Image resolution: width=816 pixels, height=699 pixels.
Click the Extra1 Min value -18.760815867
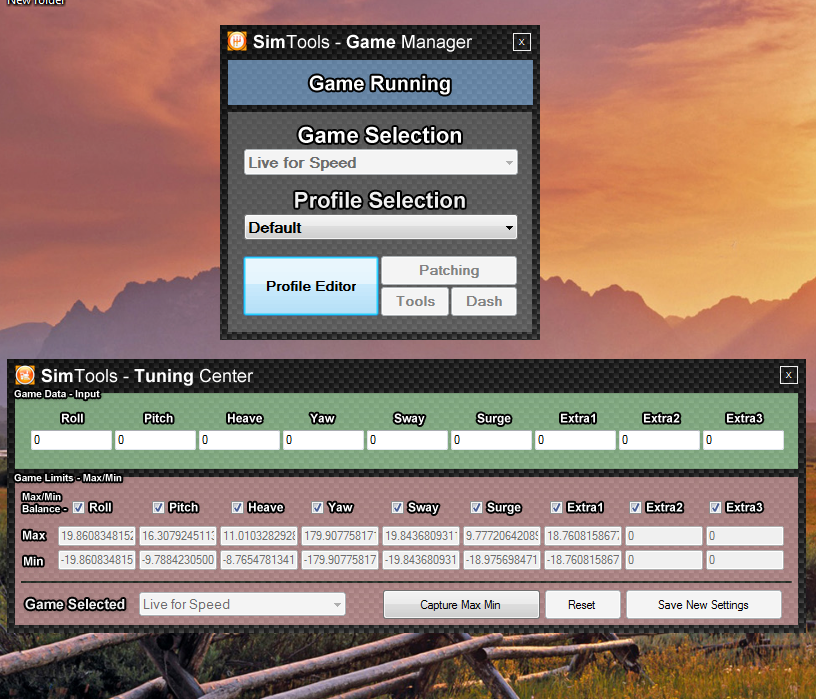(583, 560)
